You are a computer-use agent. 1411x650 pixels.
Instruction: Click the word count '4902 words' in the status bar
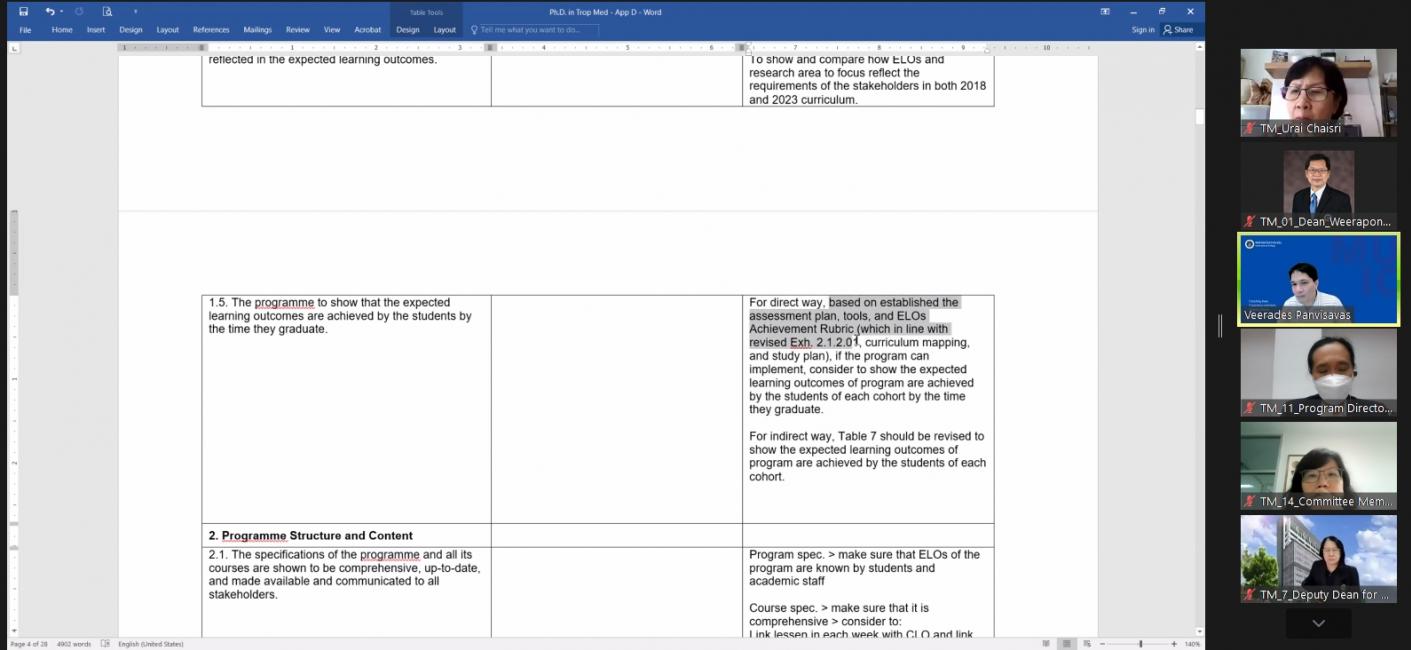tap(74, 644)
